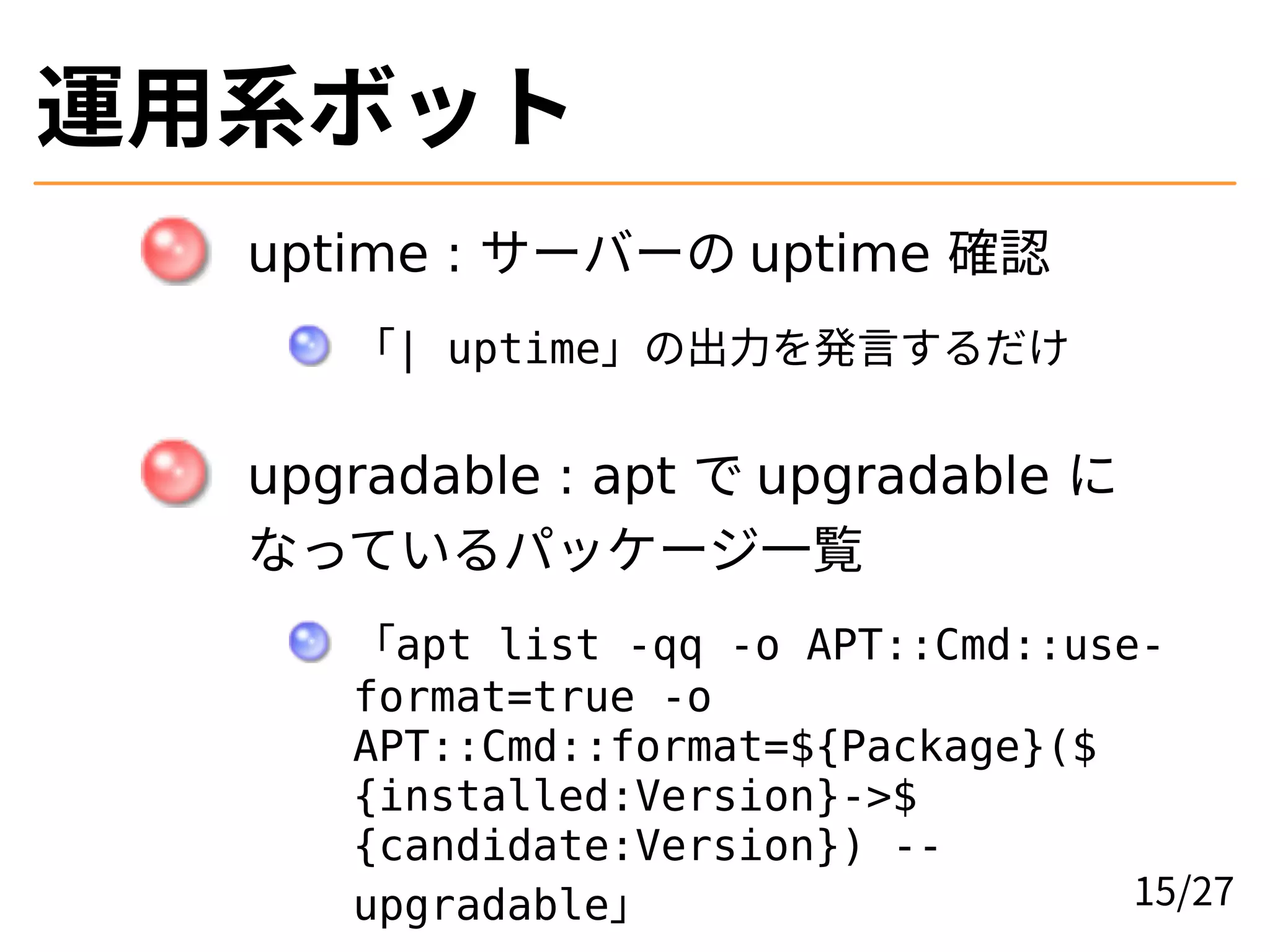Image resolution: width=1270 pixels, height=952 pixels.
Task: Select the slide title 運用系ボット
Action: 302,107
